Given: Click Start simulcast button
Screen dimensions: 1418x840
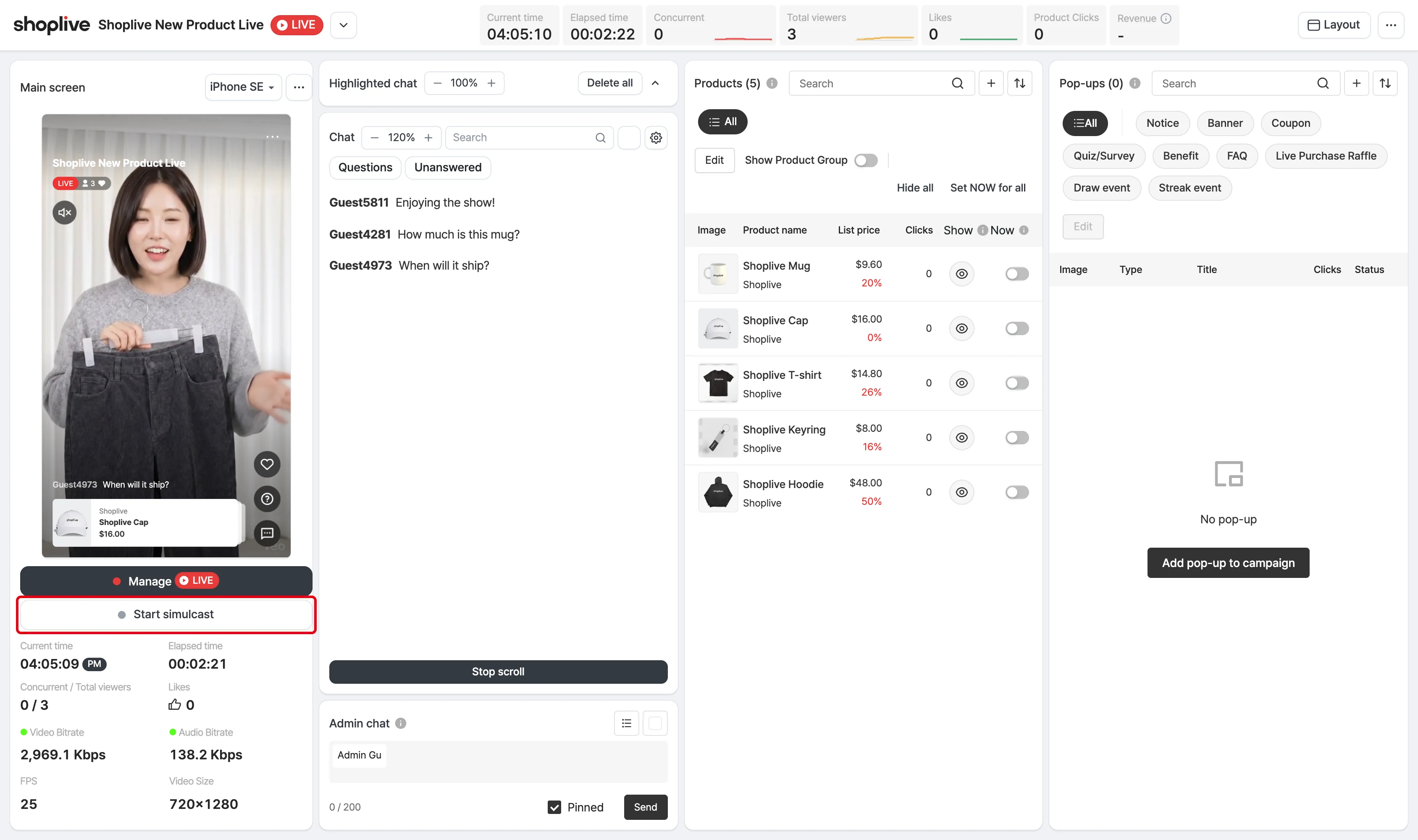Looking at the screenshot, I should click(166, 615).
